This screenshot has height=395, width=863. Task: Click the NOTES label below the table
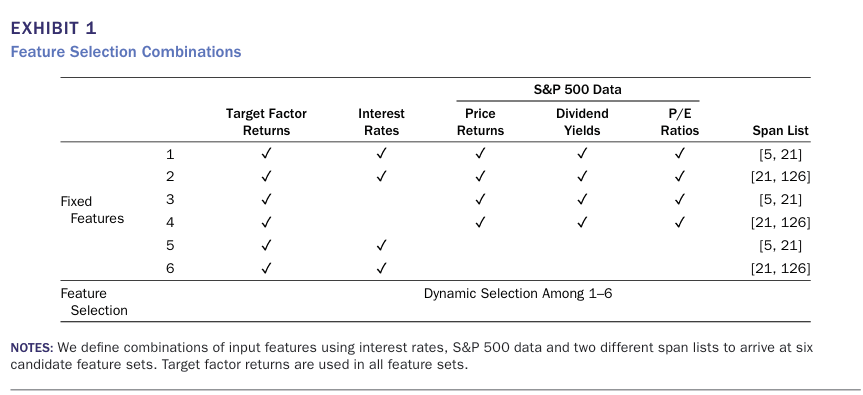(x=32, y=348)
